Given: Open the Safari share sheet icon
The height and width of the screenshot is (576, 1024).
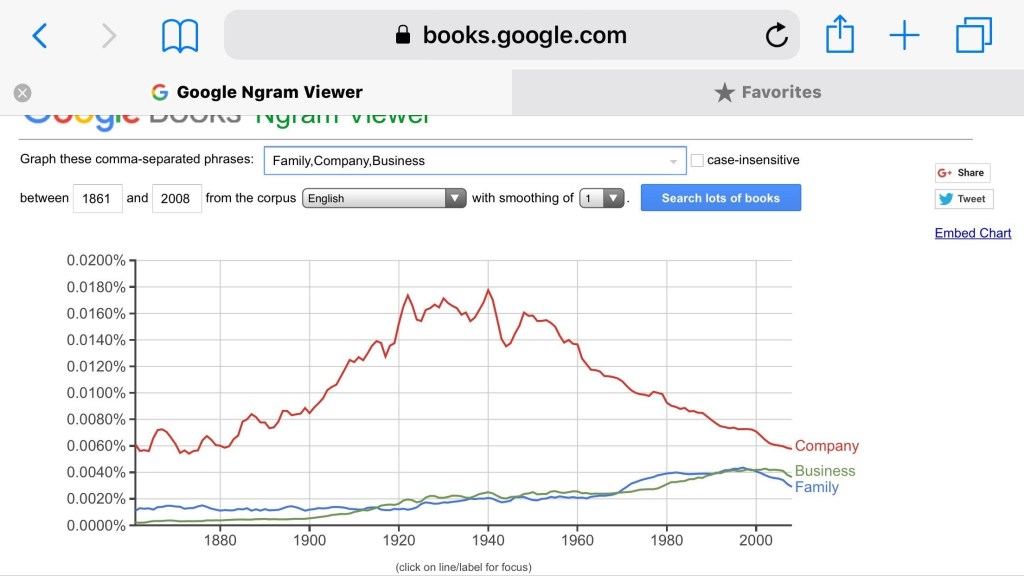Looking at the screenshot, I should click(840, 36).
